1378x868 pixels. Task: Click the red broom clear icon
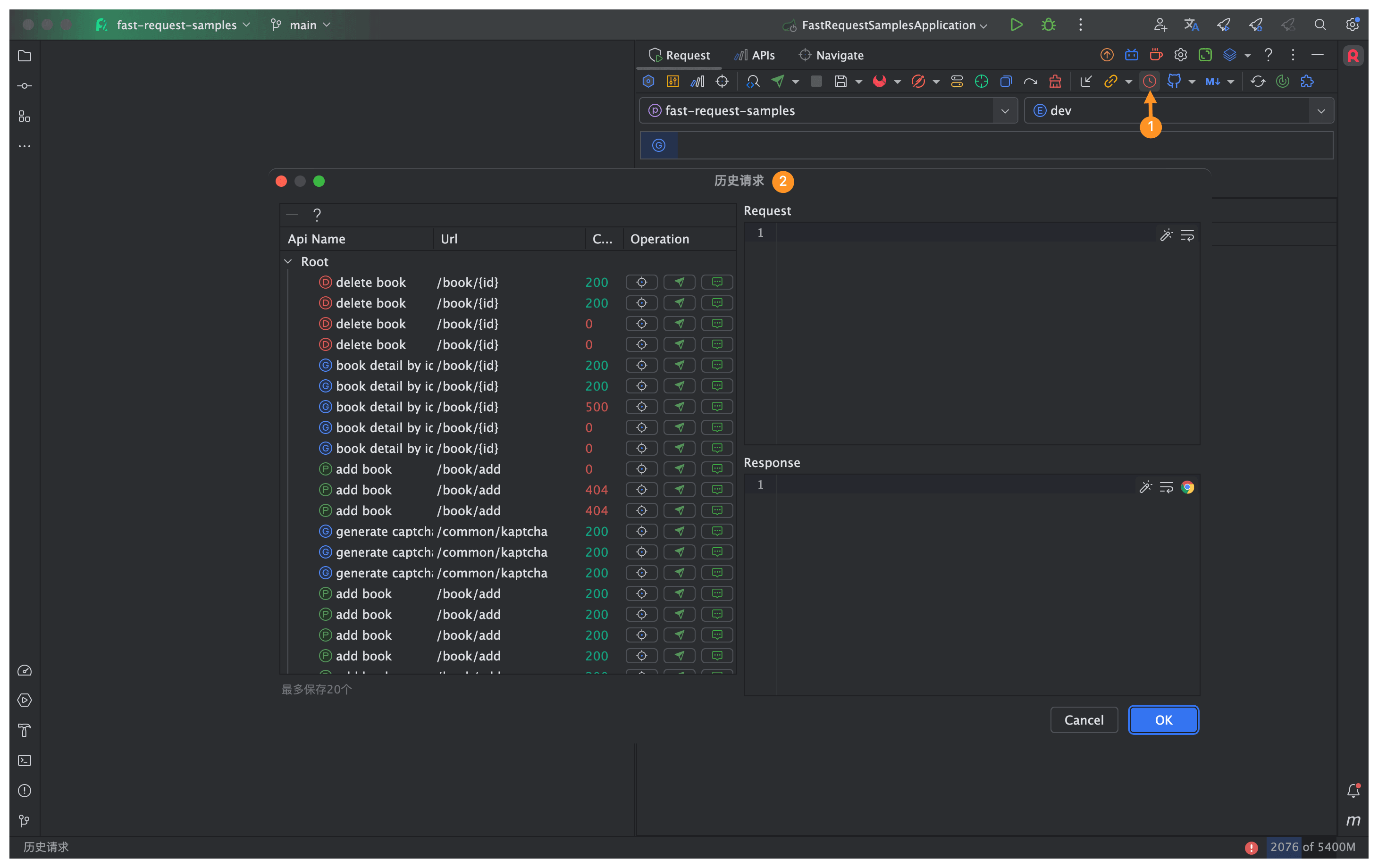[x=1055, y=81]
